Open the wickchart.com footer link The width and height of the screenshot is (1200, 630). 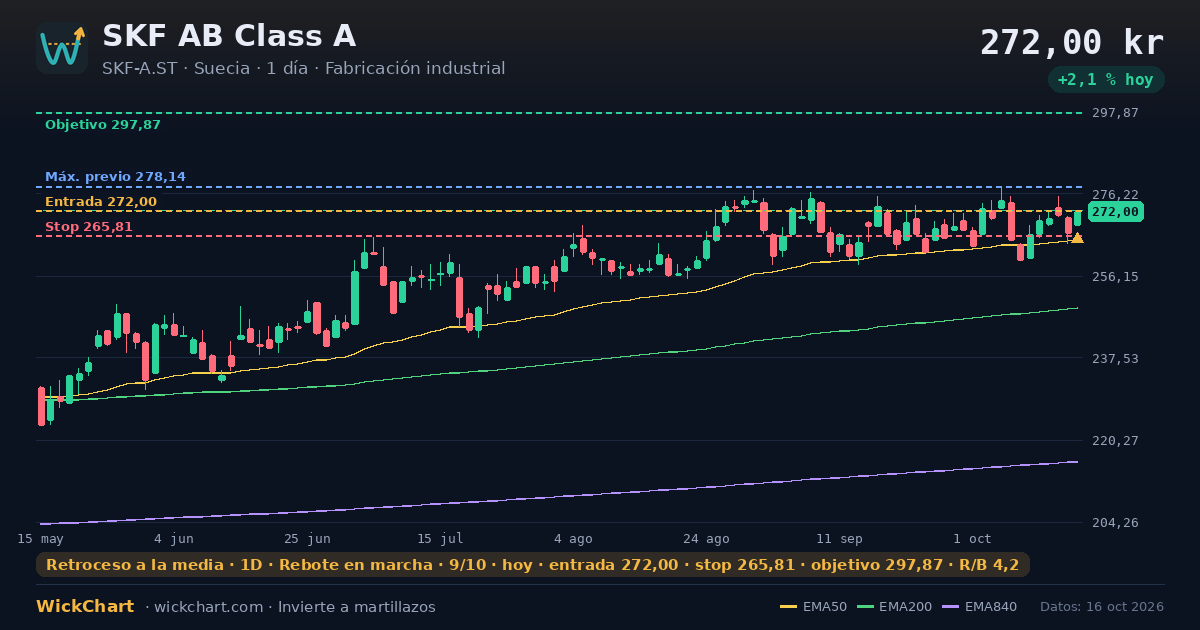tap(208, 607)
